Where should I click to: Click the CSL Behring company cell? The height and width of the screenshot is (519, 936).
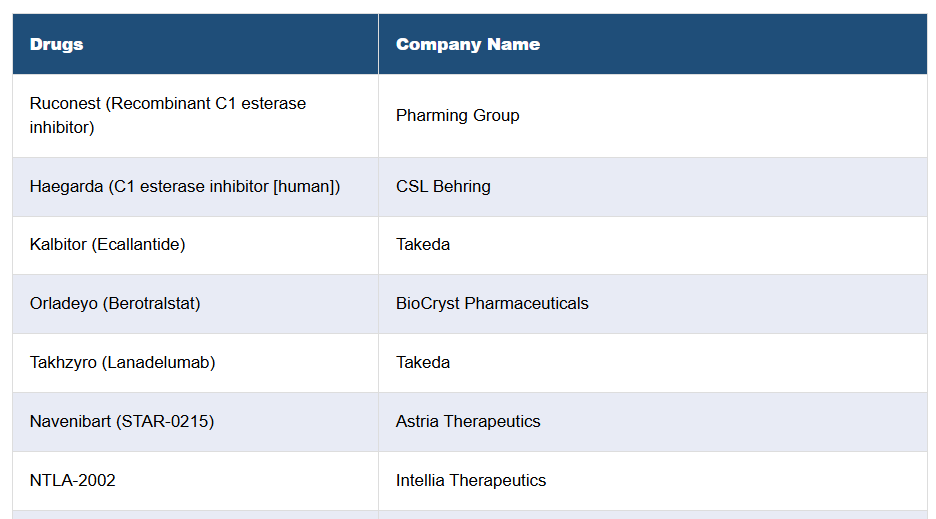(443, 186)
